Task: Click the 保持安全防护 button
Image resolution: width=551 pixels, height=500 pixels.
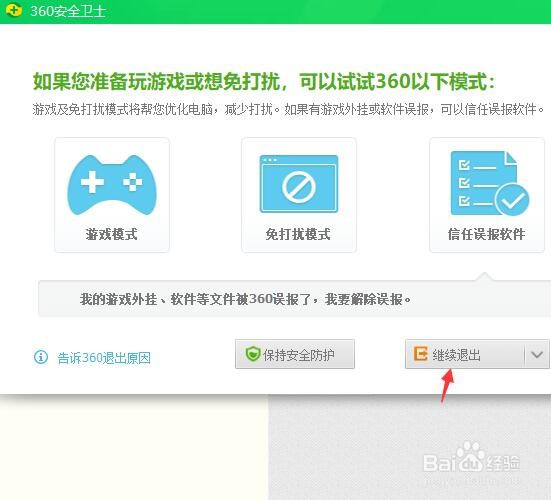Action: point(295,354)
